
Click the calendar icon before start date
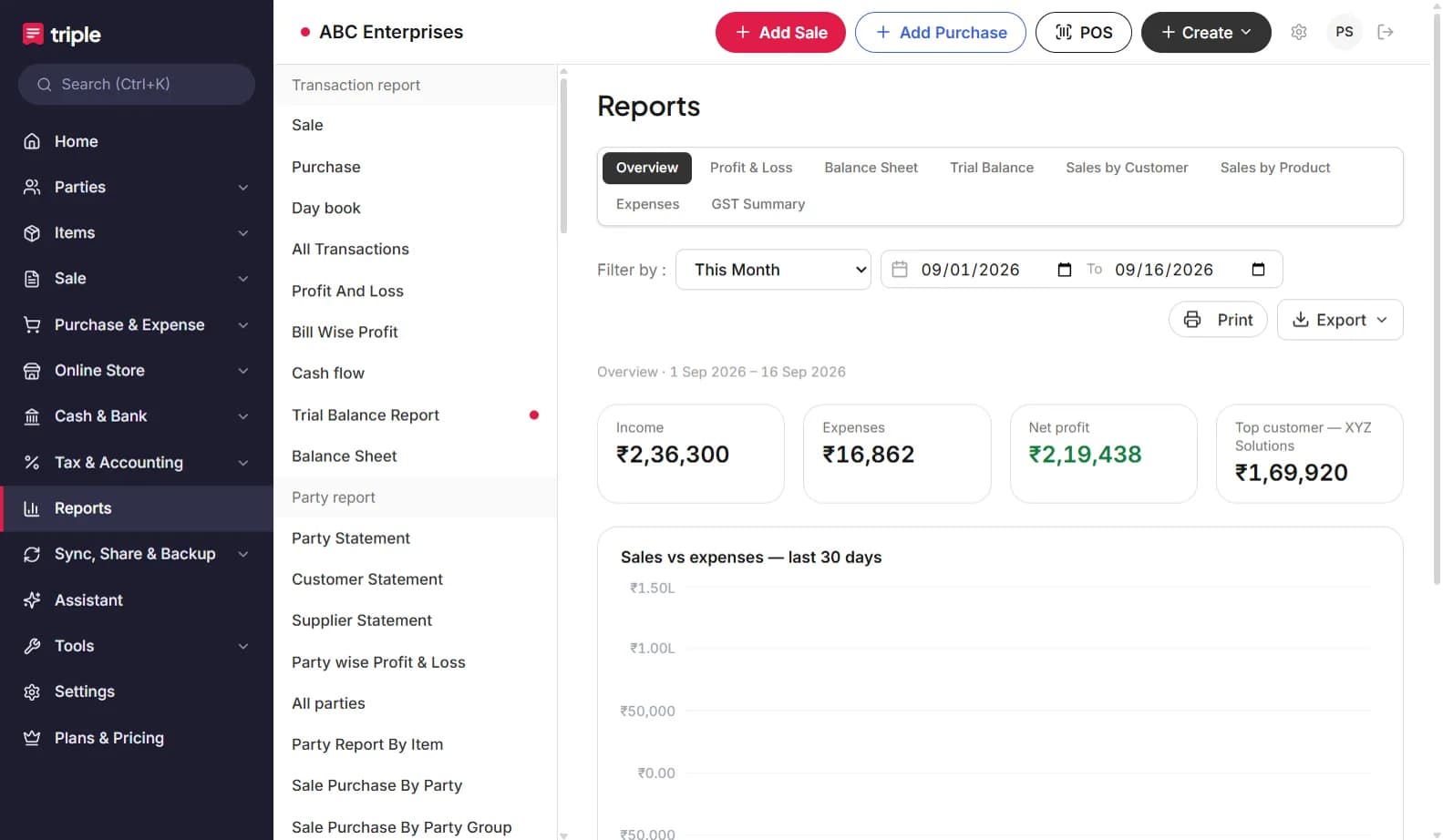click(900, 269)
